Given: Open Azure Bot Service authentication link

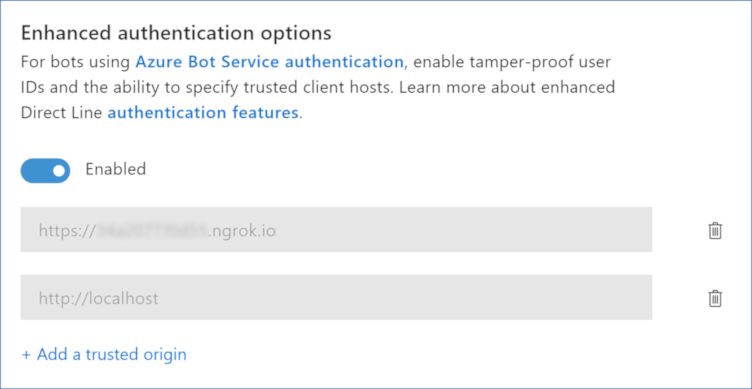Looking at the screenshot, I should 269,62.
